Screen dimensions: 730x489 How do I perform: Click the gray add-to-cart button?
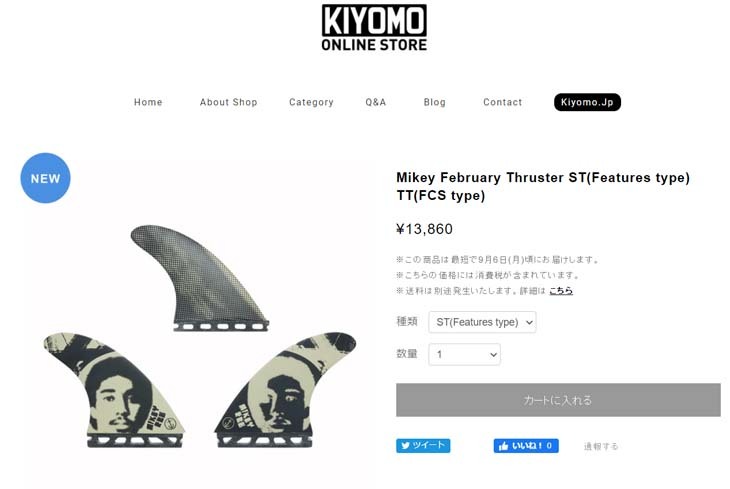coord(558,400)
